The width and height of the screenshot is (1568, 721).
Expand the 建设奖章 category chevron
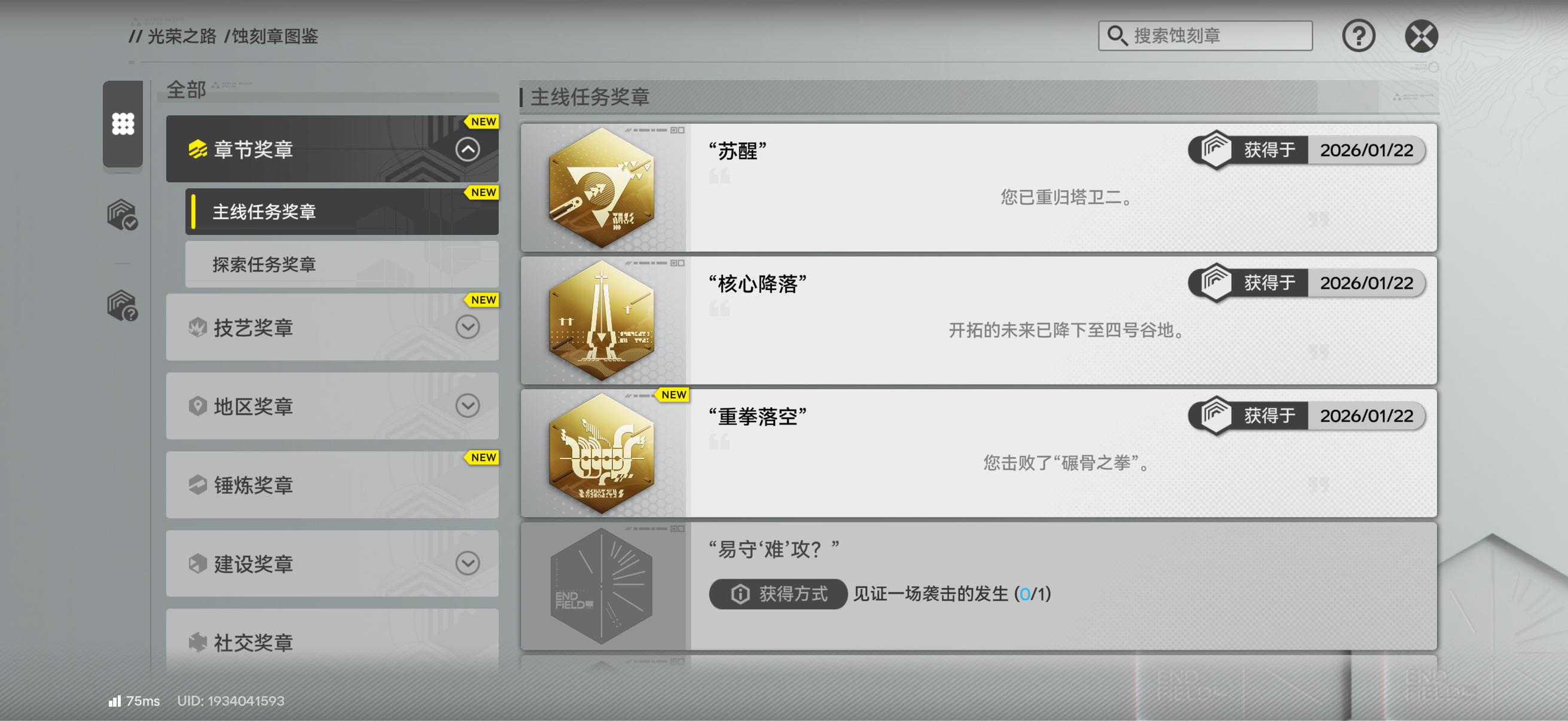tap(467, 563)
